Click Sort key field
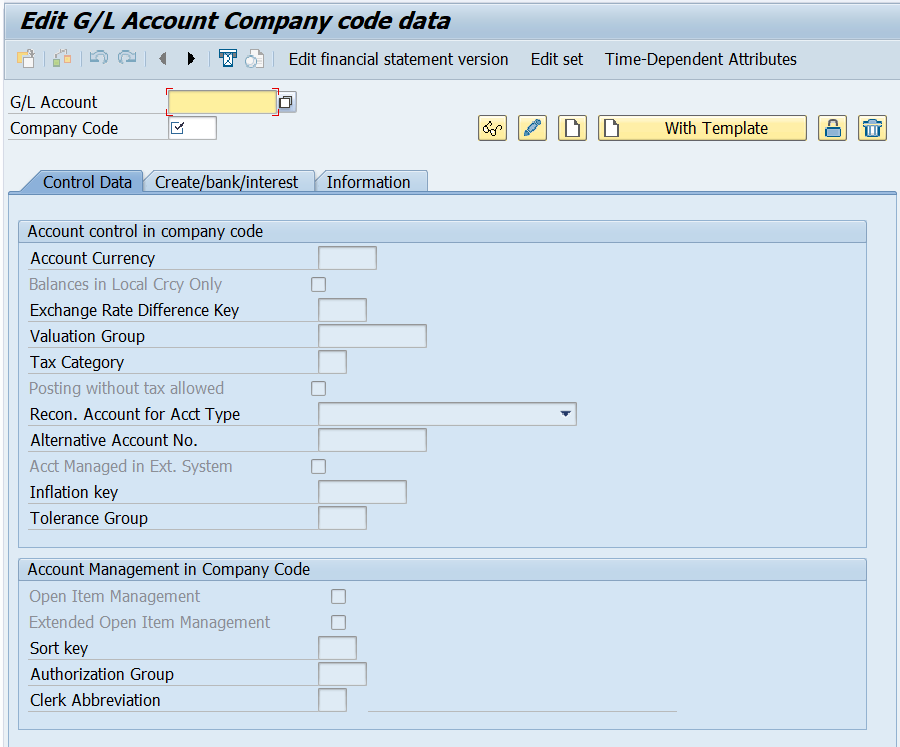Image resolution: width=900 pixels, height=747 pixels. 338,648
